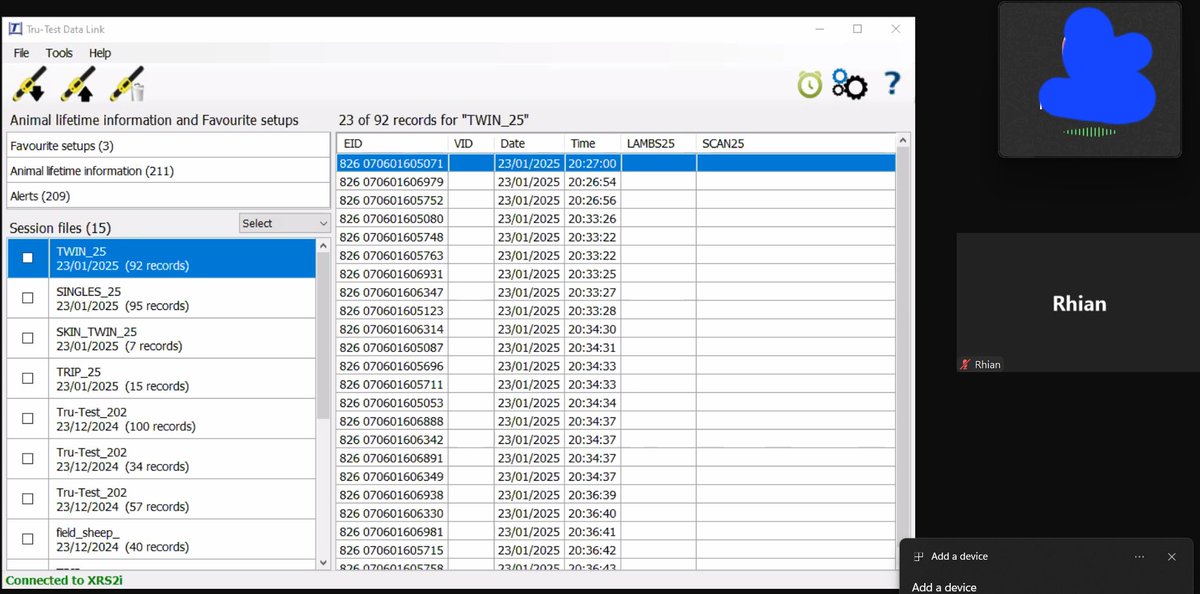This screenshot has width=1200, height=594.
Task: Click the session list scroll up arrow
Action: coord(322,245)
